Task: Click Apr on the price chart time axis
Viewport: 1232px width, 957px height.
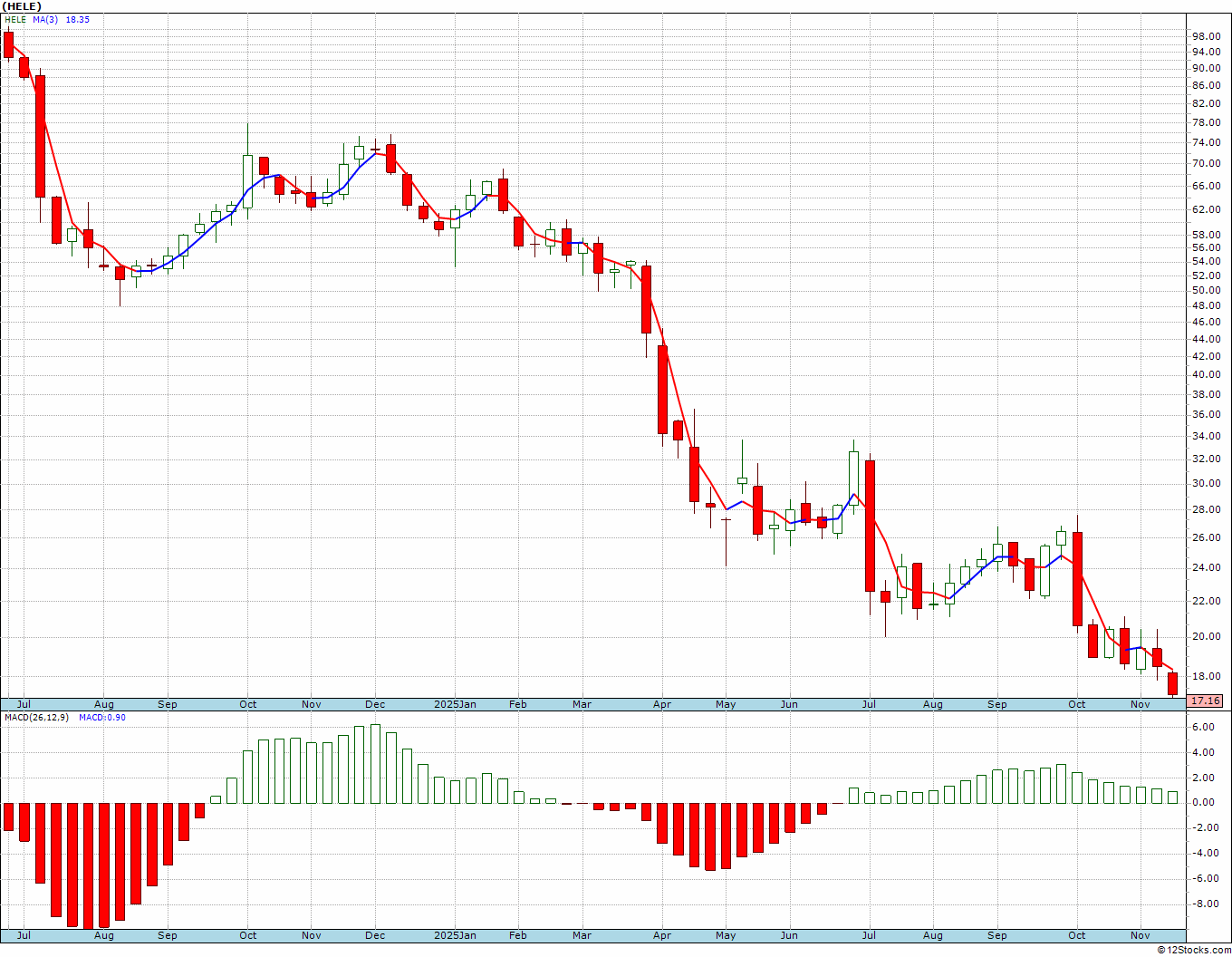Action: [662, 704]
